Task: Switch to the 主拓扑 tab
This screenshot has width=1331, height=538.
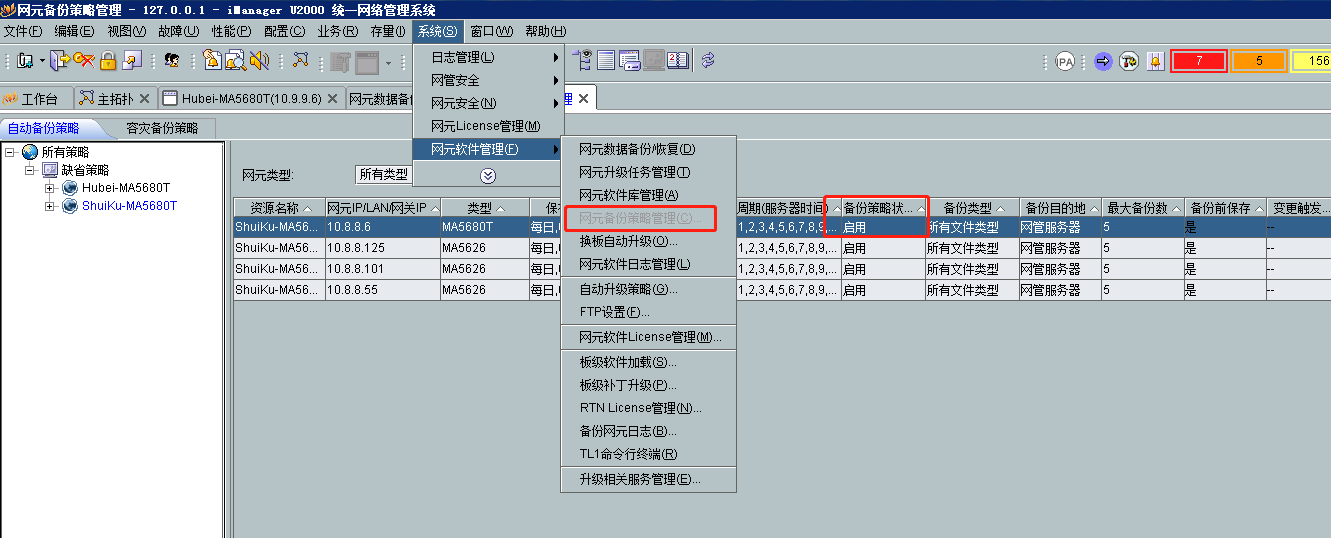Action: [115, 99]
